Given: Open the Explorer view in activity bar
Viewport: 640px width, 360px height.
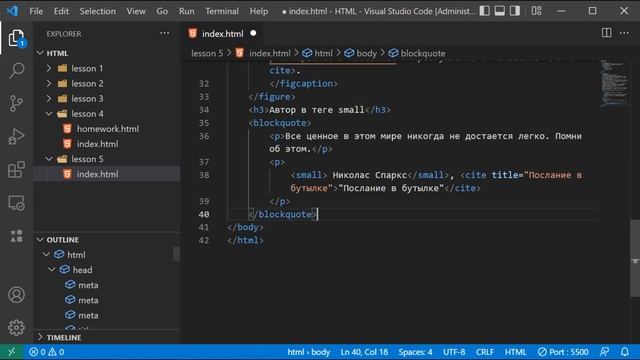Looking at the screenshot, I should click(16, 38).
